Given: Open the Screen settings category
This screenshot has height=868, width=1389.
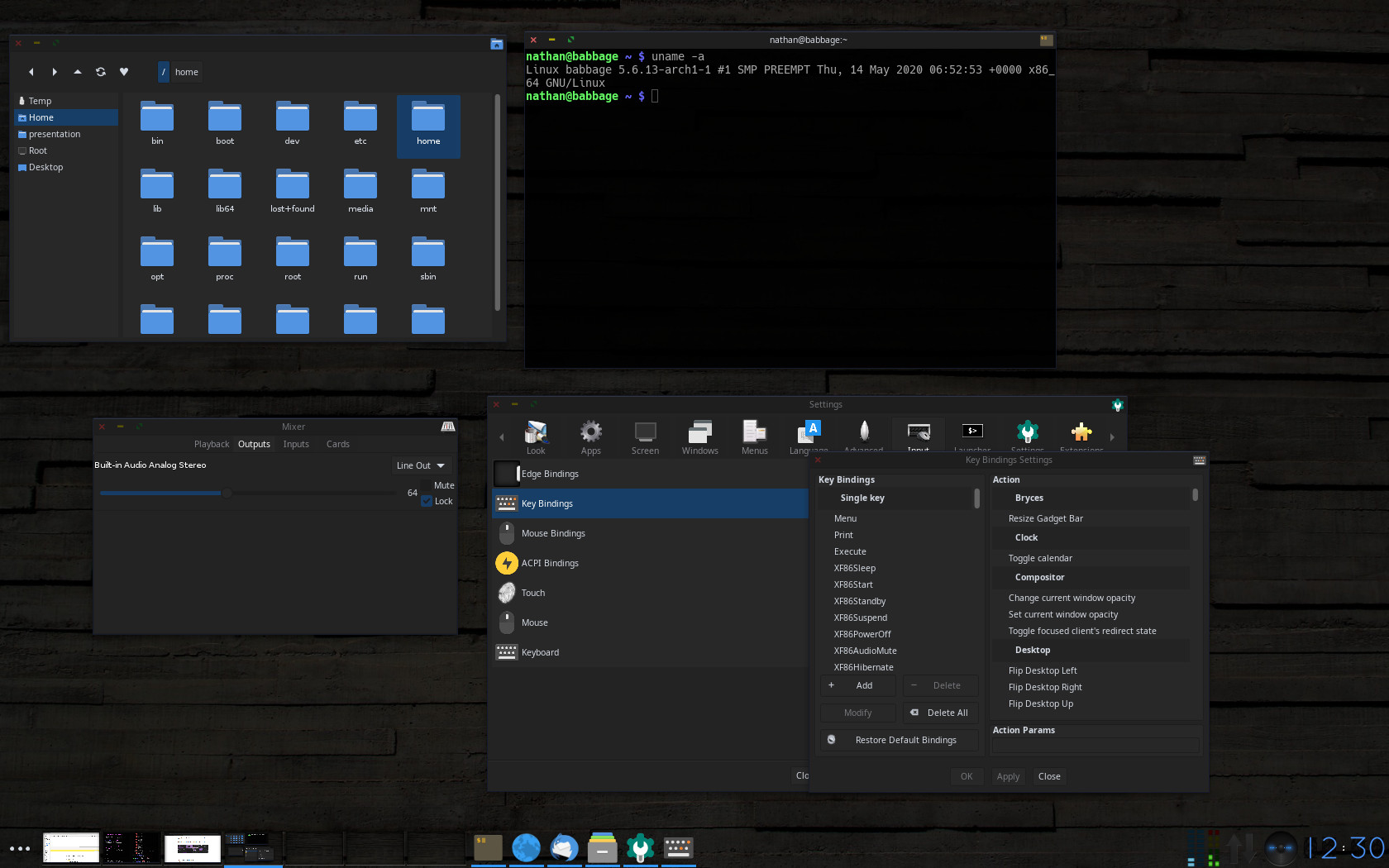Looking at the screenshot, I should click(645, 436).
